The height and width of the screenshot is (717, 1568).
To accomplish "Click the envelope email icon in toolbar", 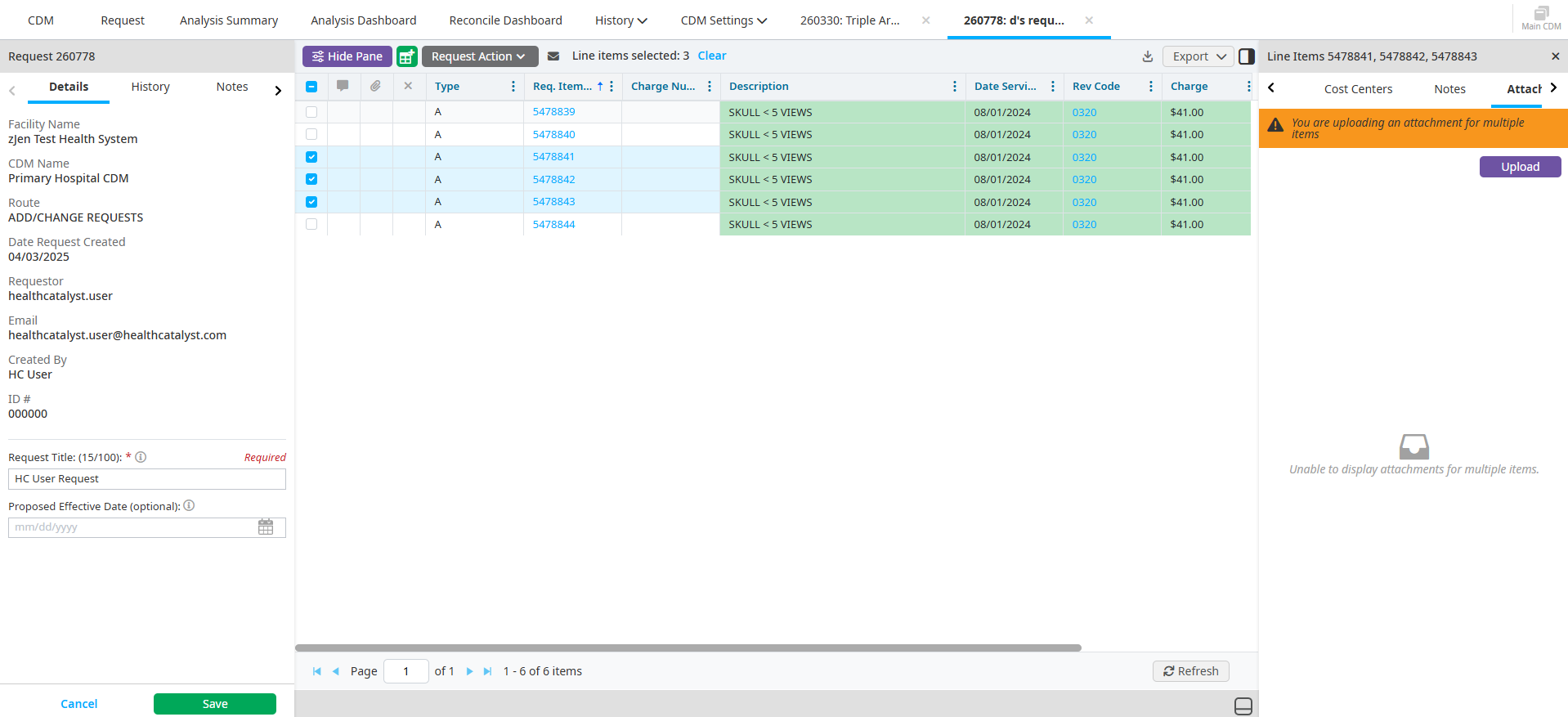I will point(553,56).
